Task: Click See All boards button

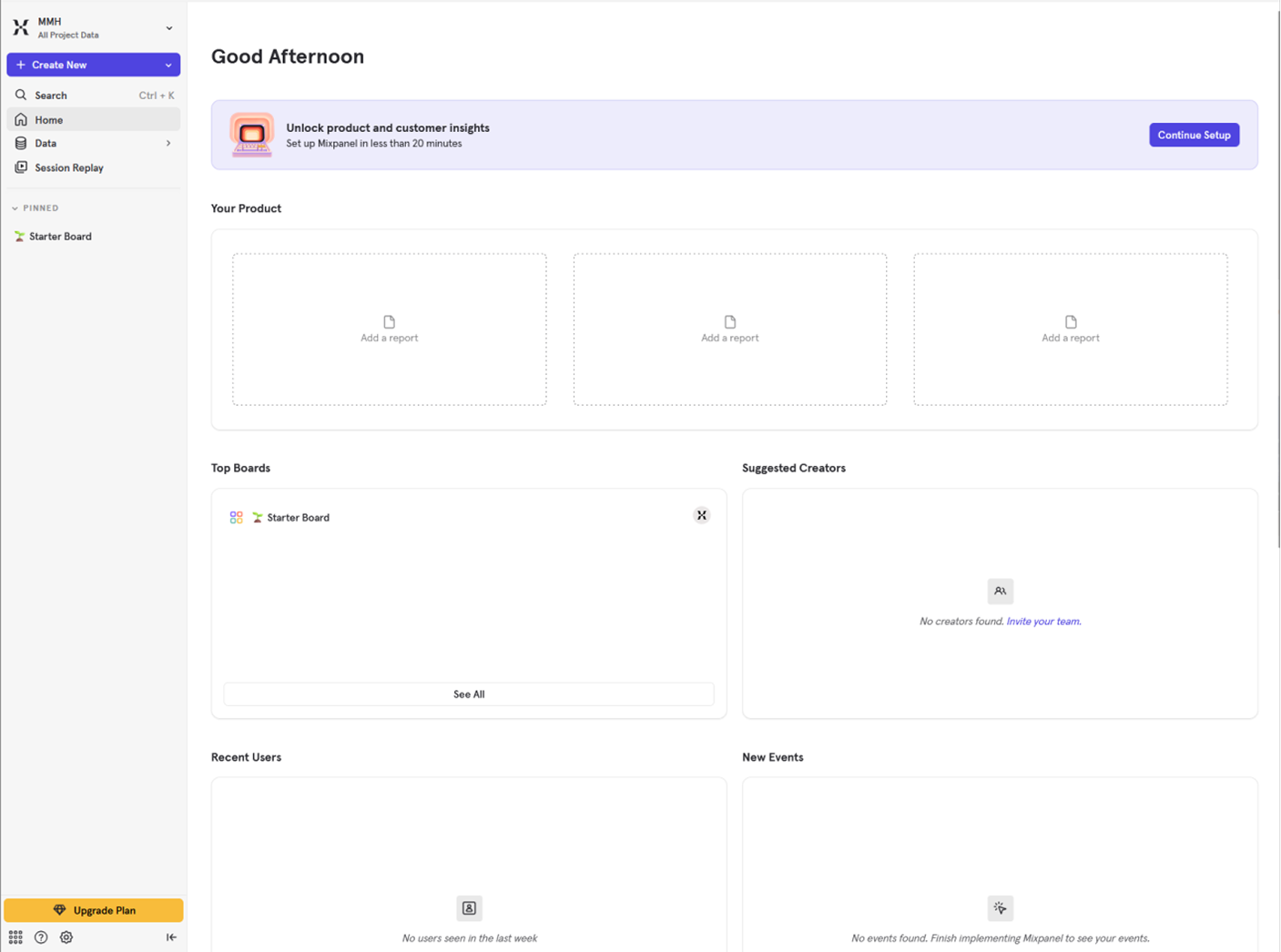Action: [469, 694]
